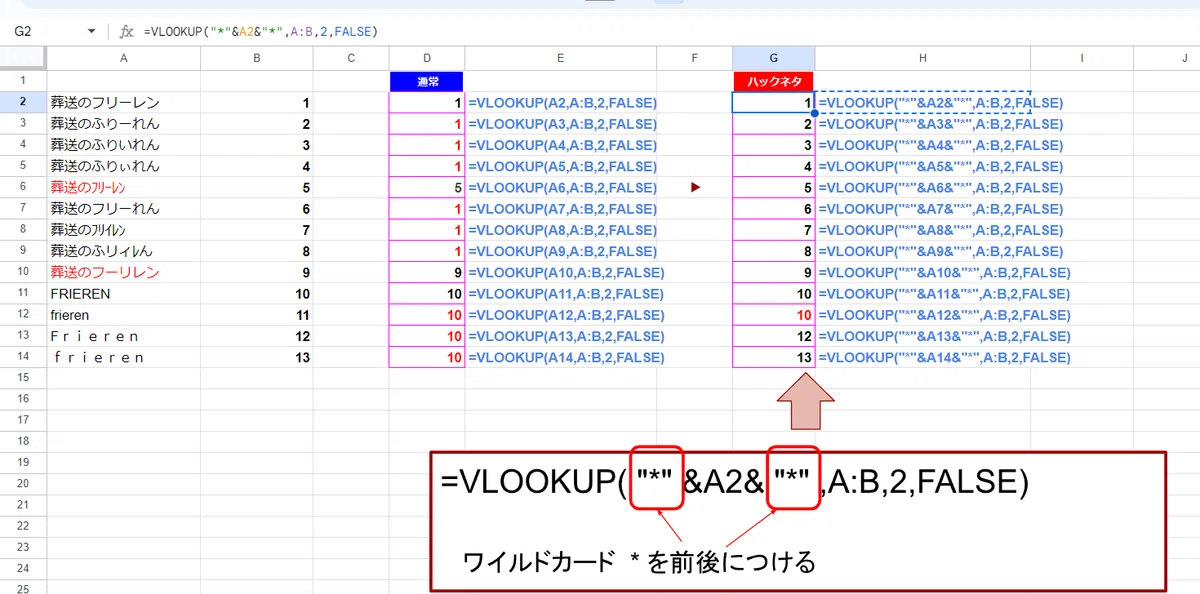Click the select-all corner of the grid
The width and height of the screenshot is (1200, 594).
pos(23,59)
